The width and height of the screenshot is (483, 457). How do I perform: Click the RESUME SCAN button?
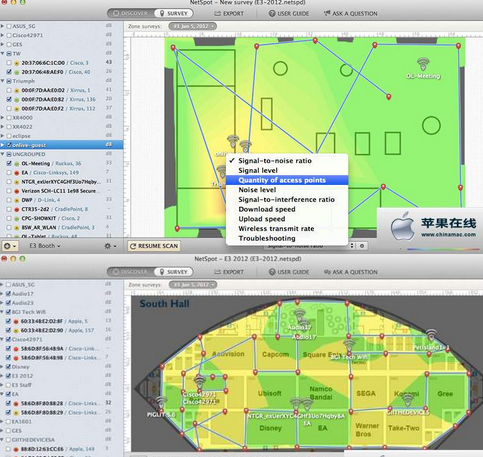tap(154, 246)
